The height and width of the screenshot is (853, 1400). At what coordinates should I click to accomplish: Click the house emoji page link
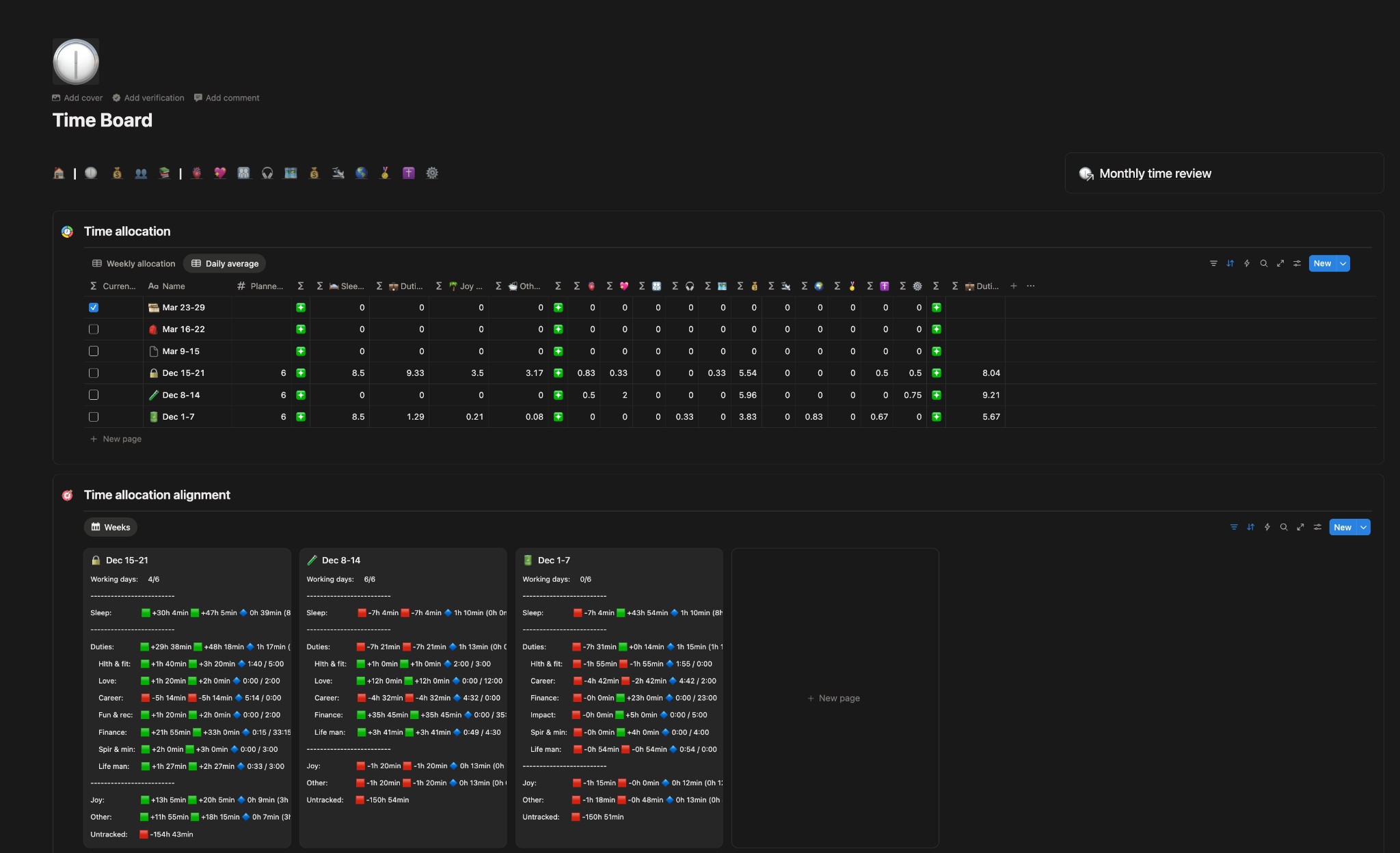pos(59,173)
